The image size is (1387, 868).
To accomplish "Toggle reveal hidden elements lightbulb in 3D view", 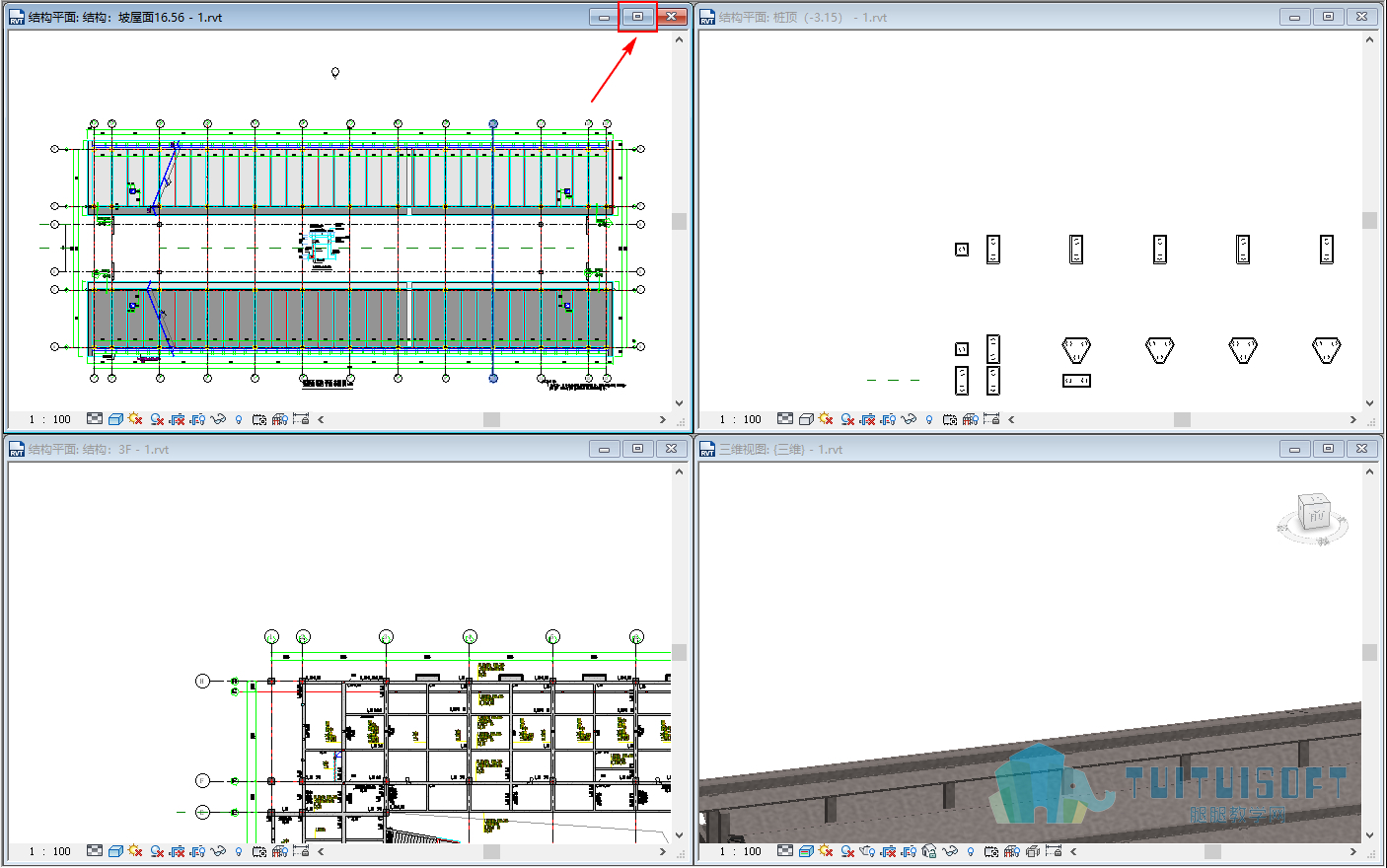I will pyautogui.click(x=971, y=851).
